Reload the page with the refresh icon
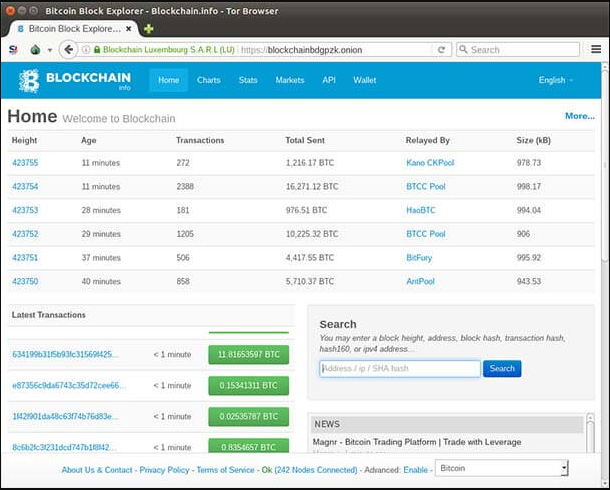The height and width of the screenshot is (490, 610). (x=441, y=50)
